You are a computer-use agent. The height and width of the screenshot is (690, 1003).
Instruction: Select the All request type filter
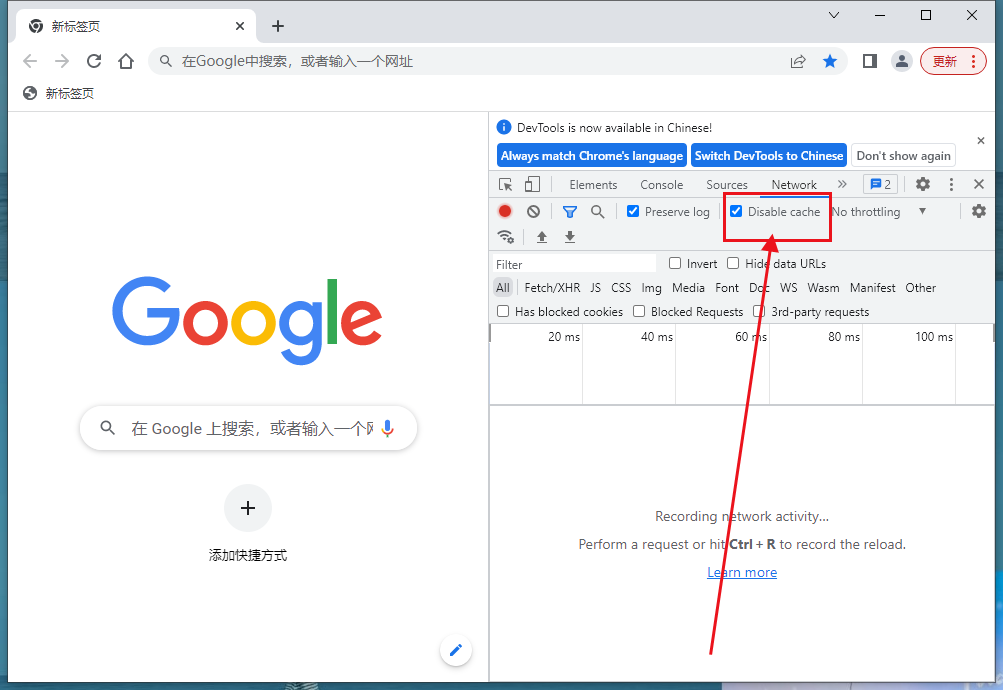503,288
